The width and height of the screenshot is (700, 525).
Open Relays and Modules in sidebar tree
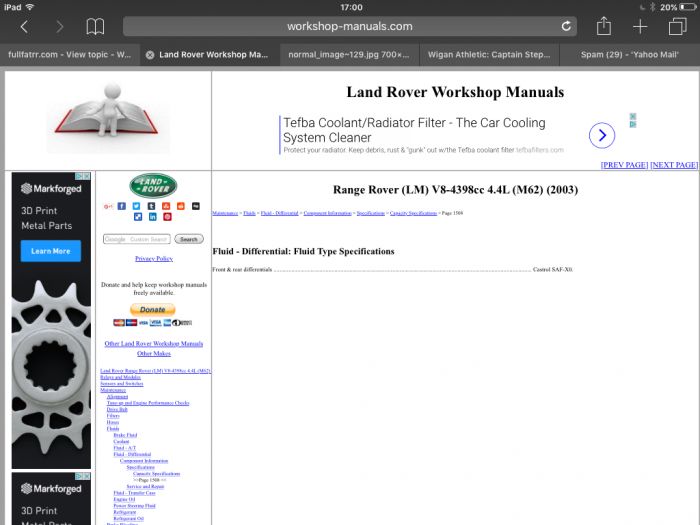coord(121,377)
